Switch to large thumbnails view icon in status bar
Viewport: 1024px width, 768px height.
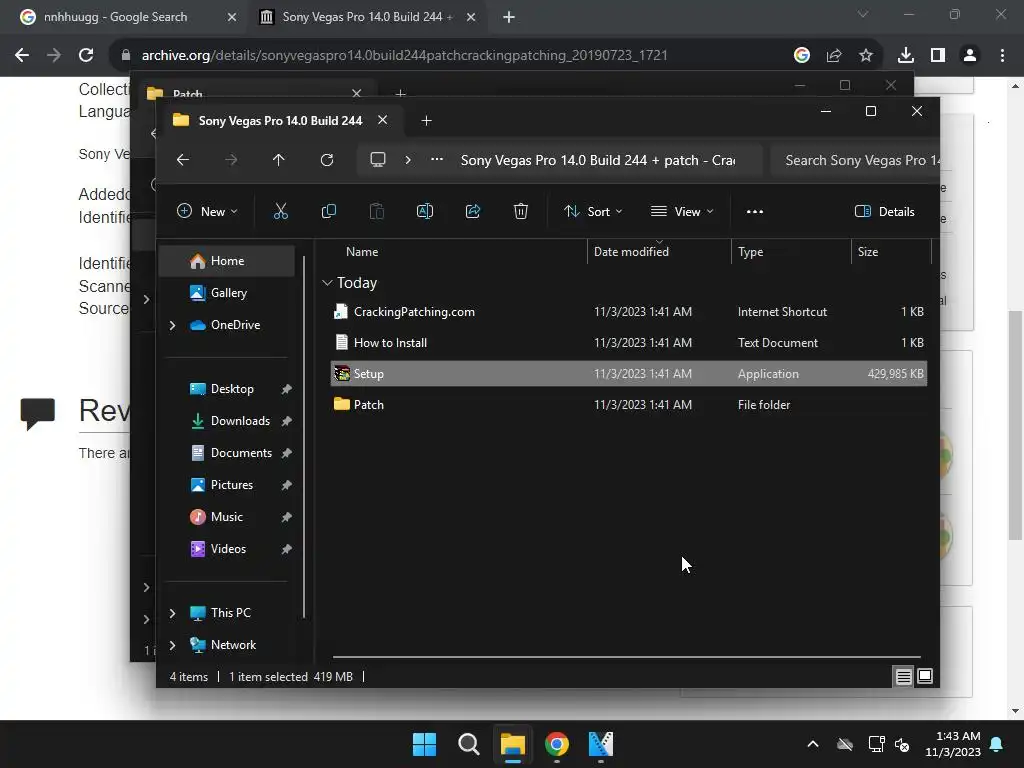pyautogui.click(x=925, y=677)
